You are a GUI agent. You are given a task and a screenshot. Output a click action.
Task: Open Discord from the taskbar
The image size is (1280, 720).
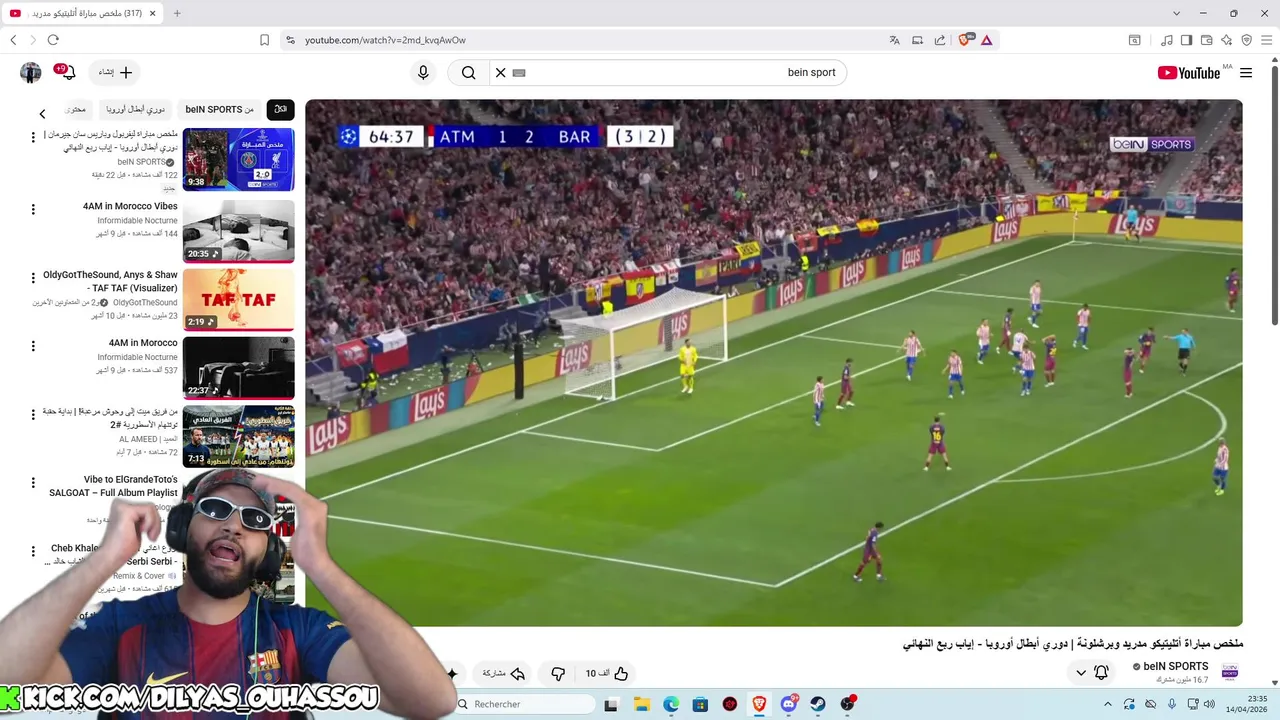789,704
